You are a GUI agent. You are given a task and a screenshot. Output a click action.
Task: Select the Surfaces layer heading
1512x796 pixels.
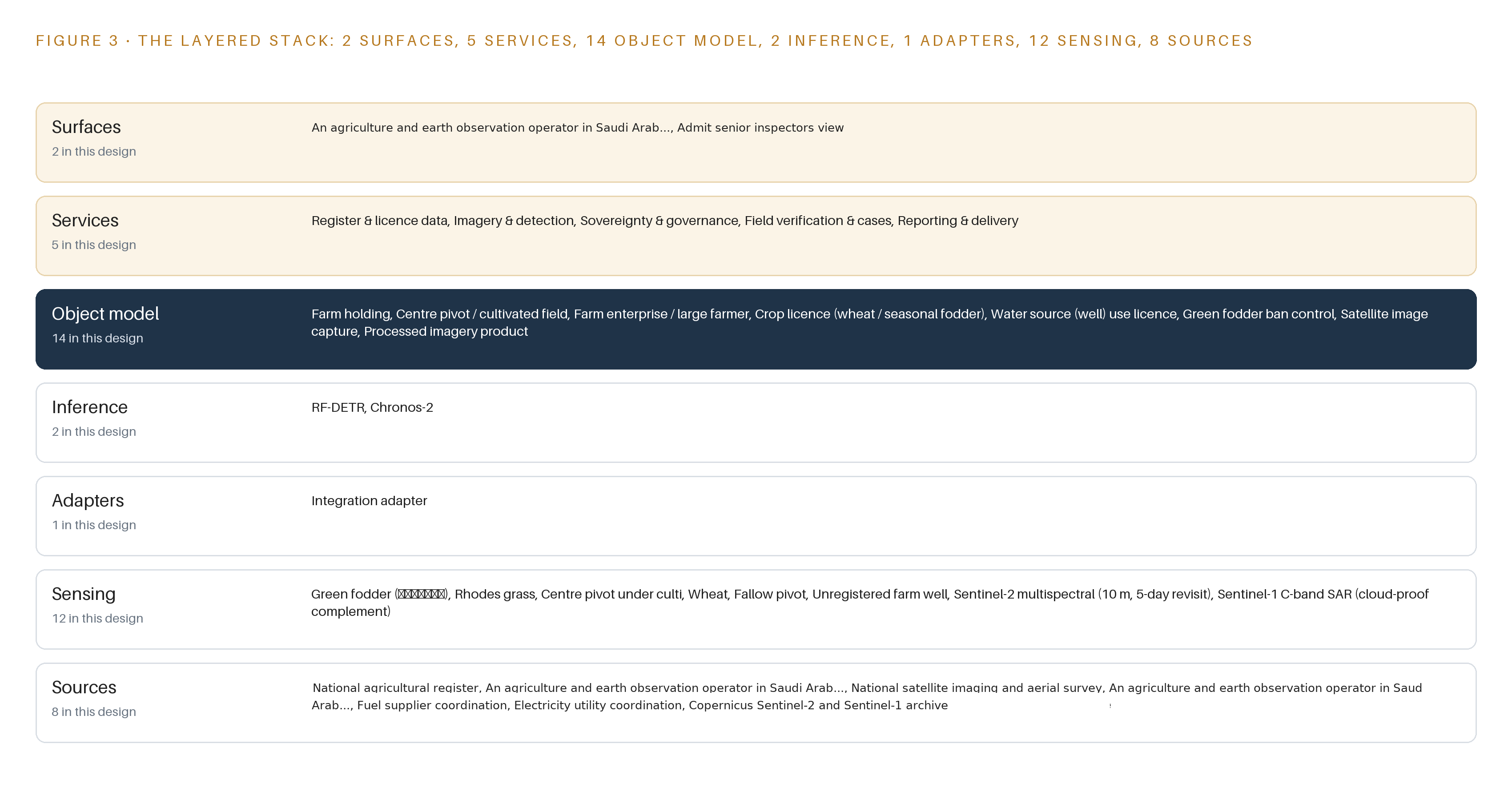pyautogui.click(x=86, y=127)
